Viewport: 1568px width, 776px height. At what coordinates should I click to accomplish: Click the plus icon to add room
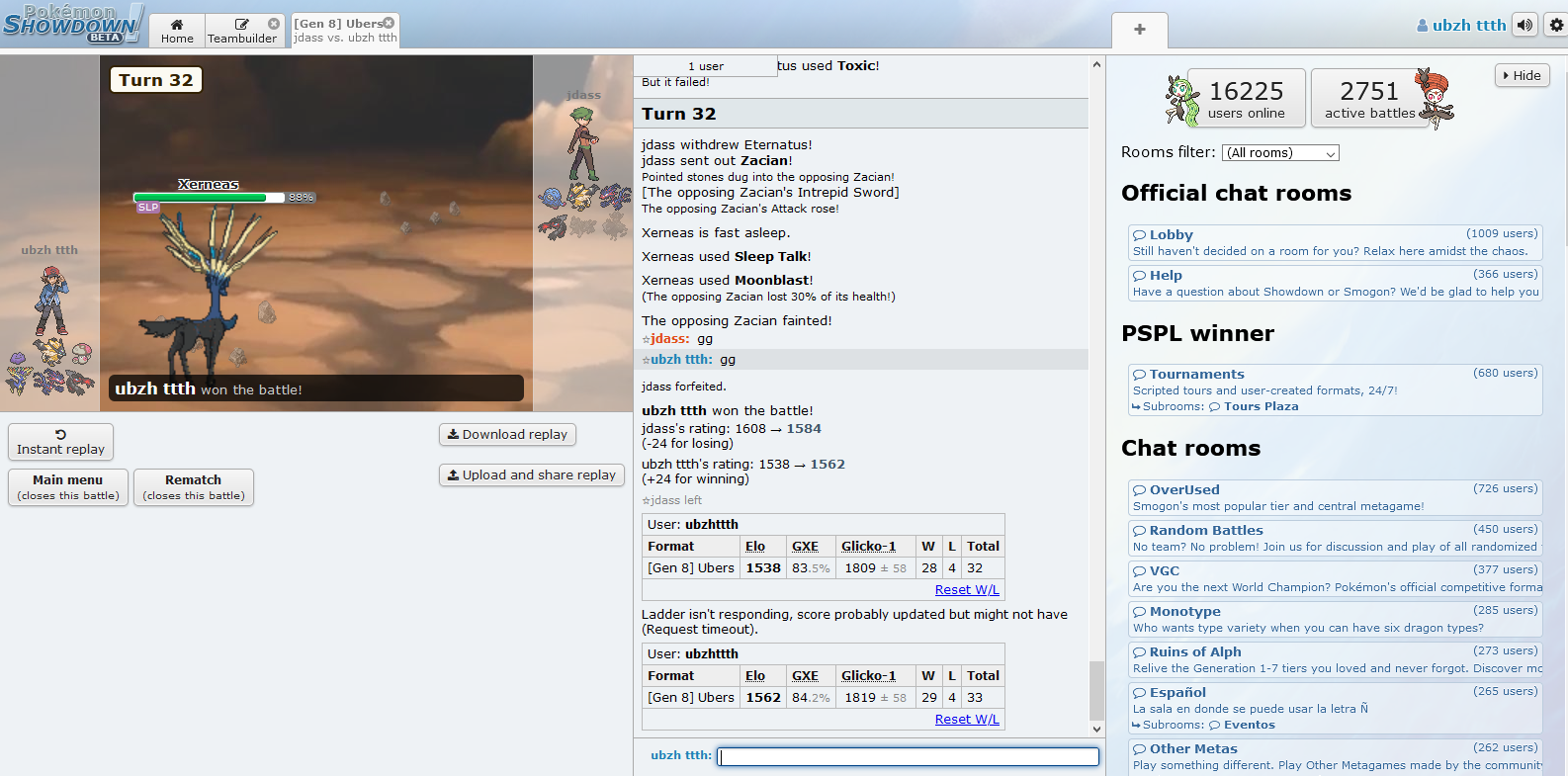1139,30
